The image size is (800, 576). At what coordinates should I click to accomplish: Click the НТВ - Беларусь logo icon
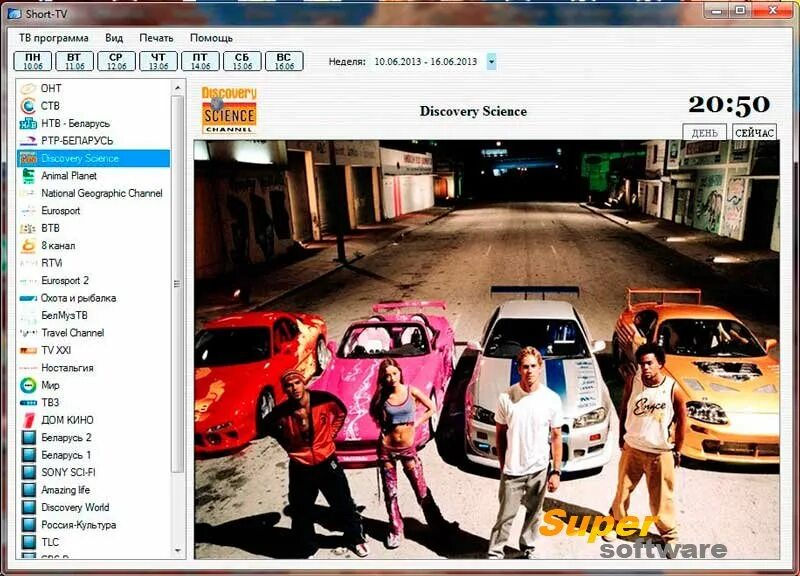coord(28,123)
